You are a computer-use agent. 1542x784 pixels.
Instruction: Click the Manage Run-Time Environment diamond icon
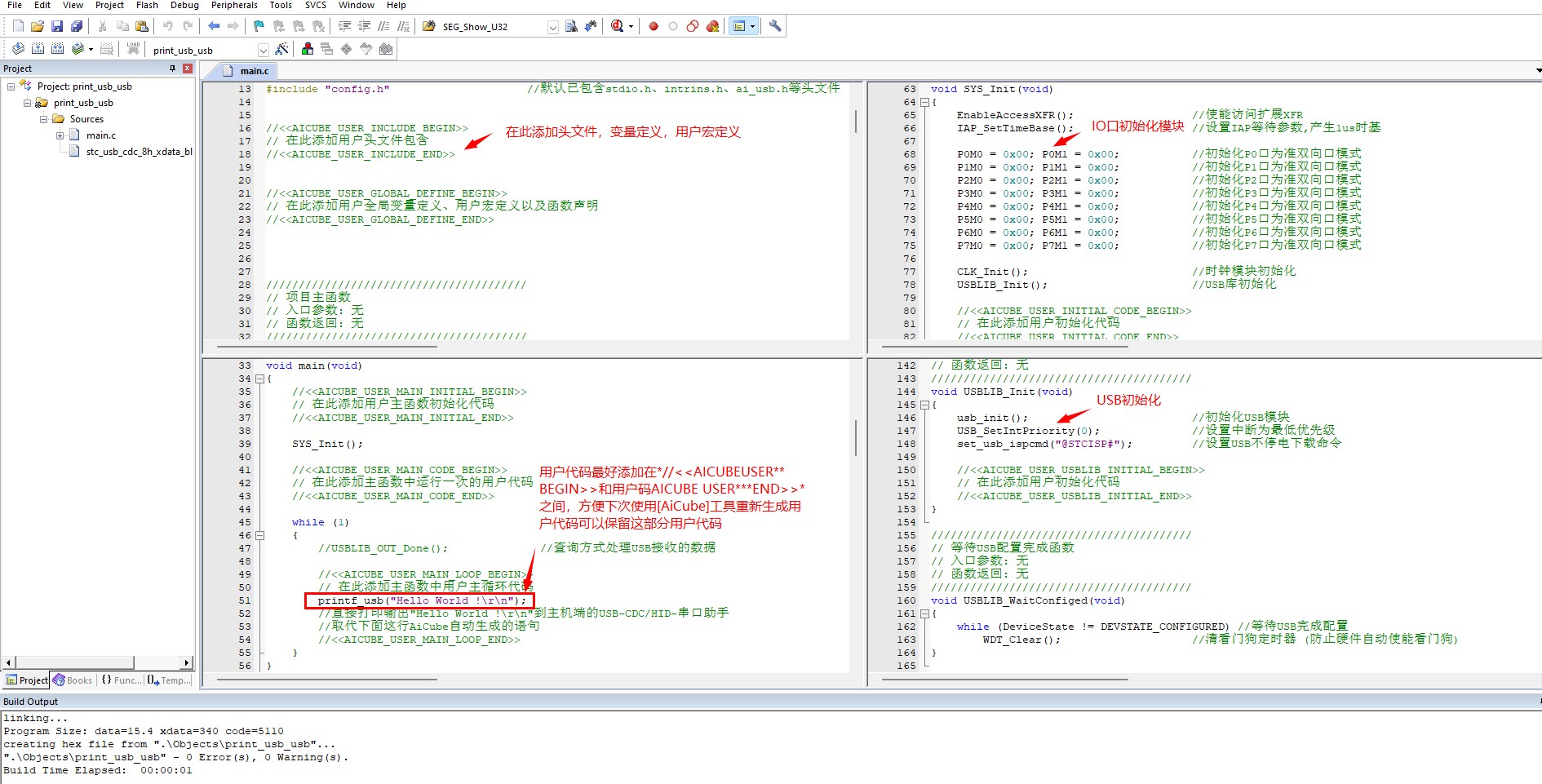(x=347, y=49)
